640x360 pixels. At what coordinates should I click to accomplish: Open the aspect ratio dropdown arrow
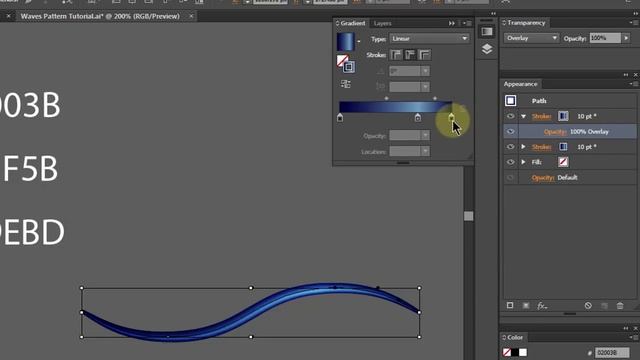(425, 87)
